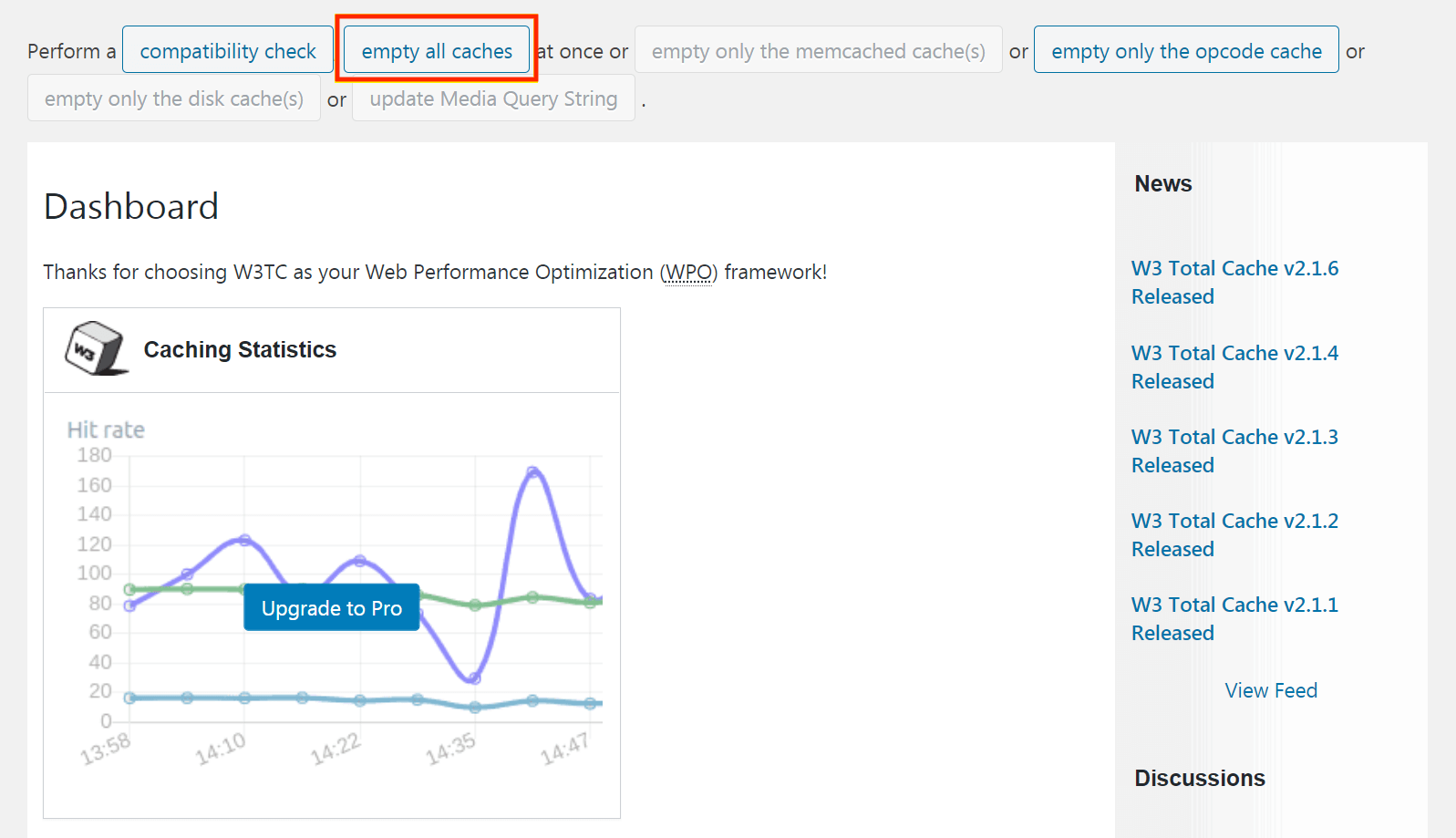Viewport: 1456px width, 838px height.
Task: Click the purple peak point on chart
Action: [x=532, y=472]
